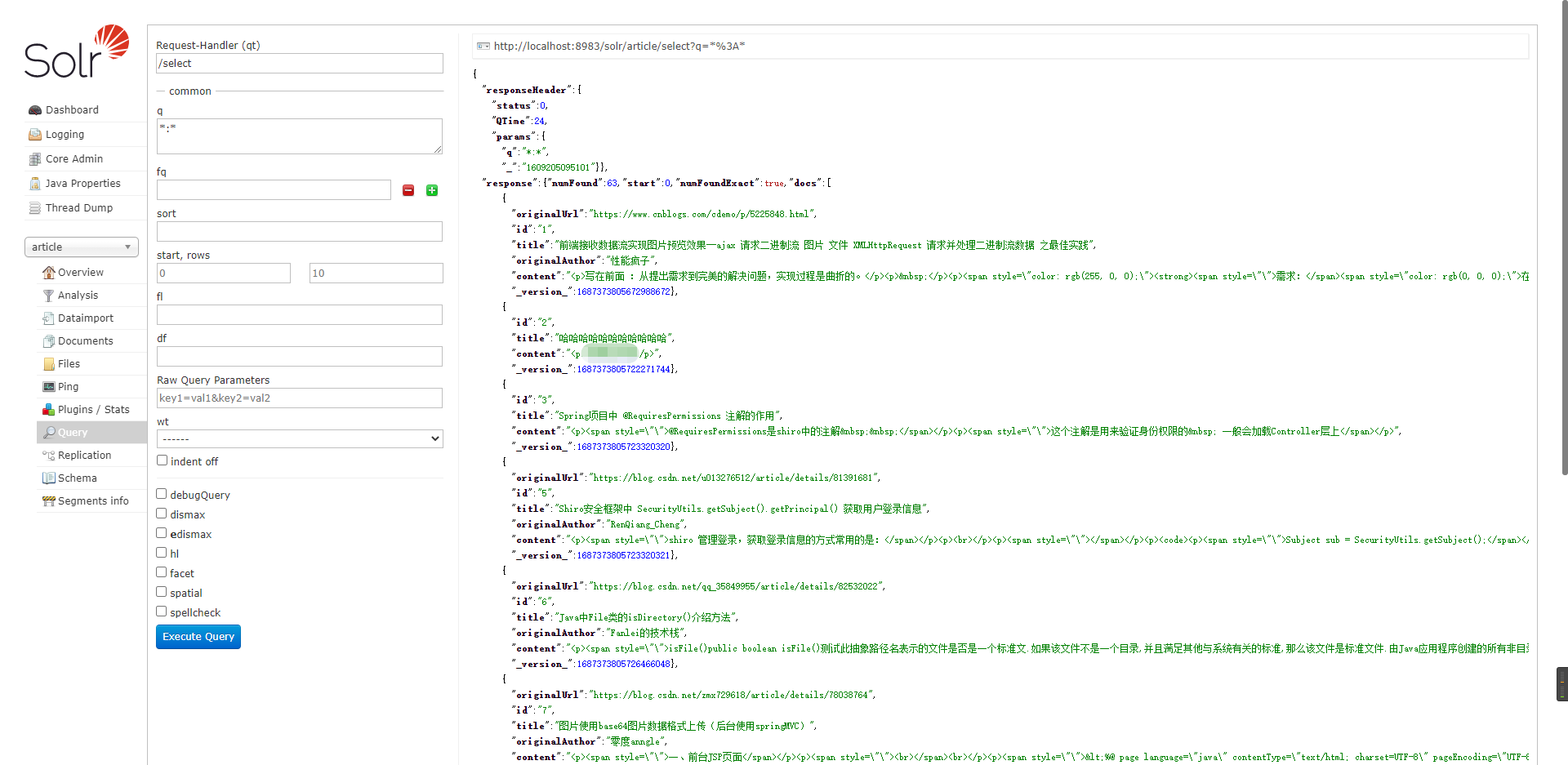This screenshot has width=1568, height=765.
Task: Go to Thread Dump menu item
Action: coord(79,208)
